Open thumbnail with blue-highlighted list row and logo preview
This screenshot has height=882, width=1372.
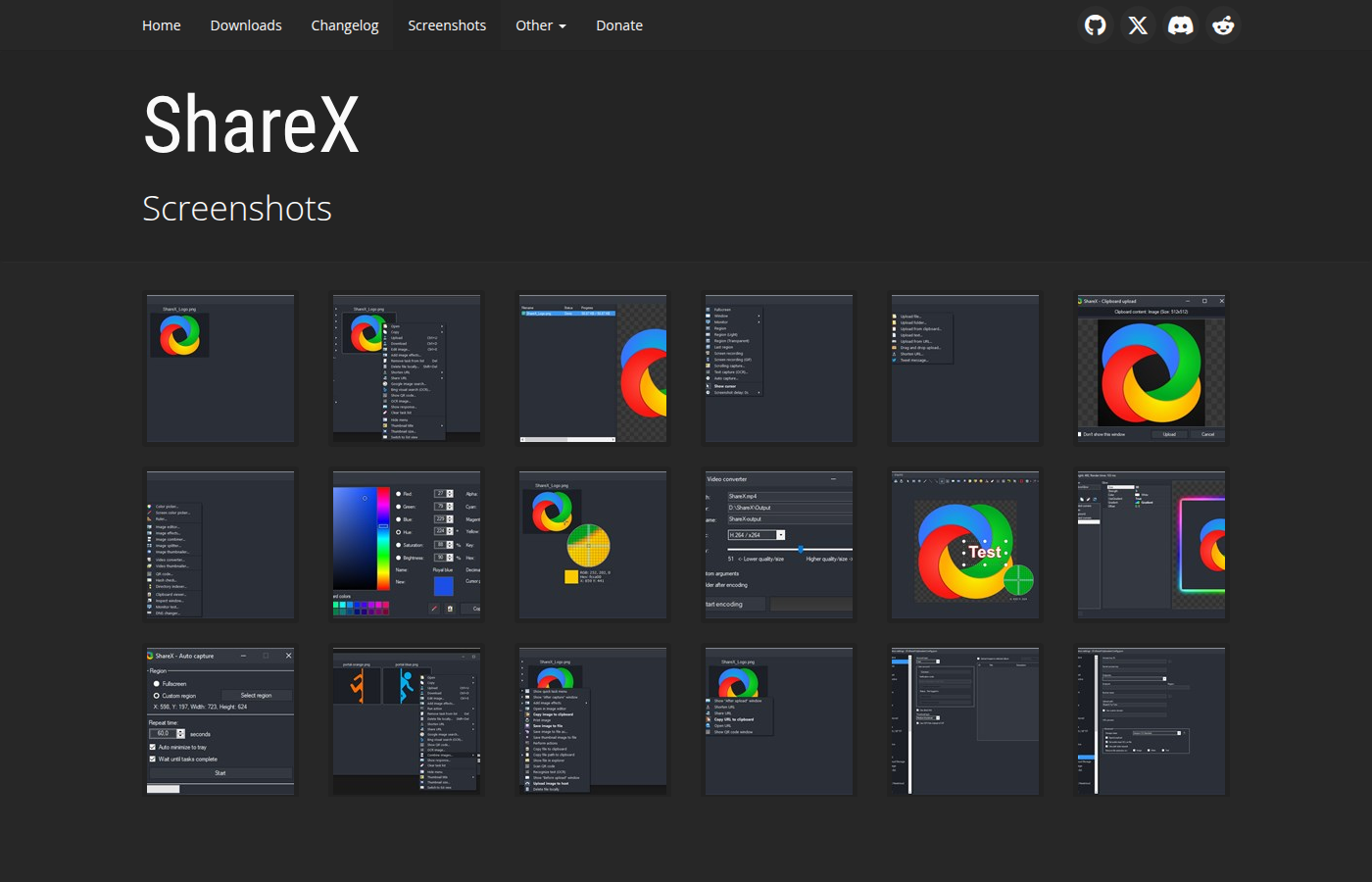click(x=593, y=368)
